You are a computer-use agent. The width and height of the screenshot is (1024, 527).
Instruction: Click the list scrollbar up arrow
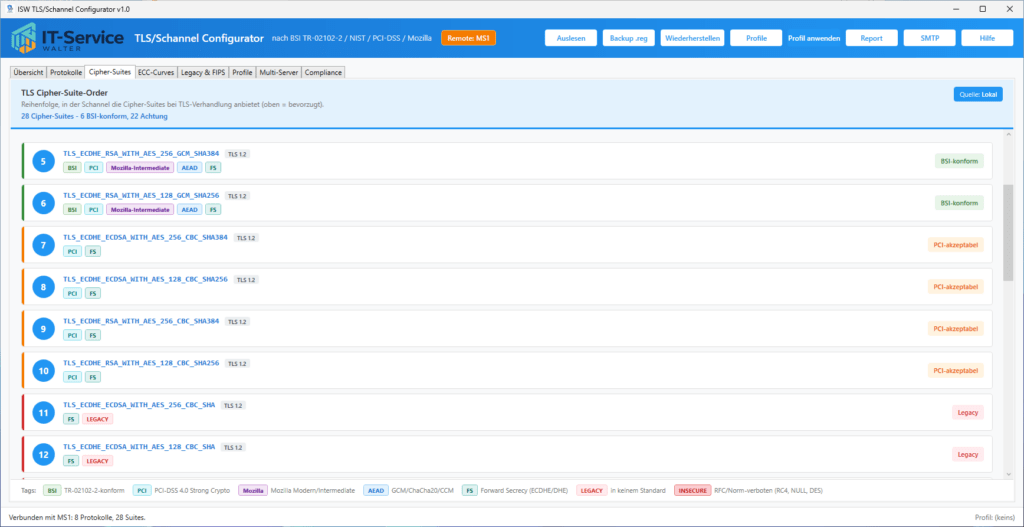click(x=1008, y=136)
